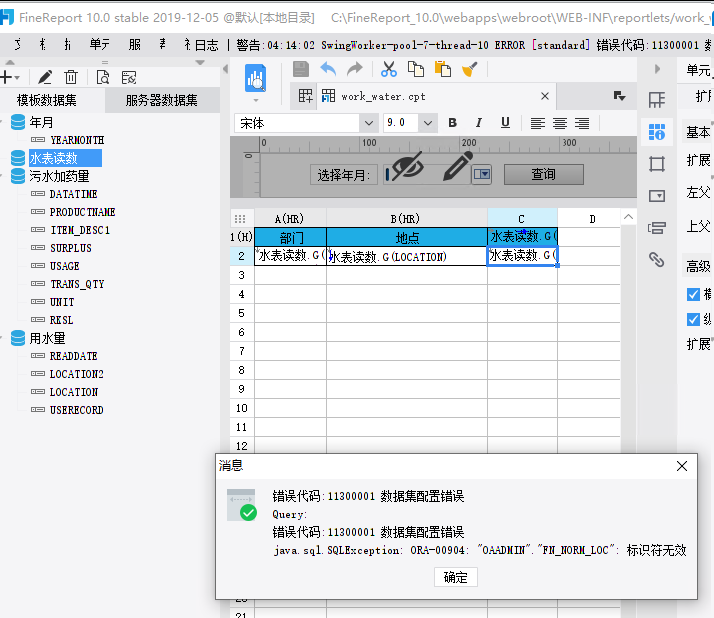Select the YEARMONTH field
The image size is (714, 618).
pyautogui.click(x=77, y=140)
